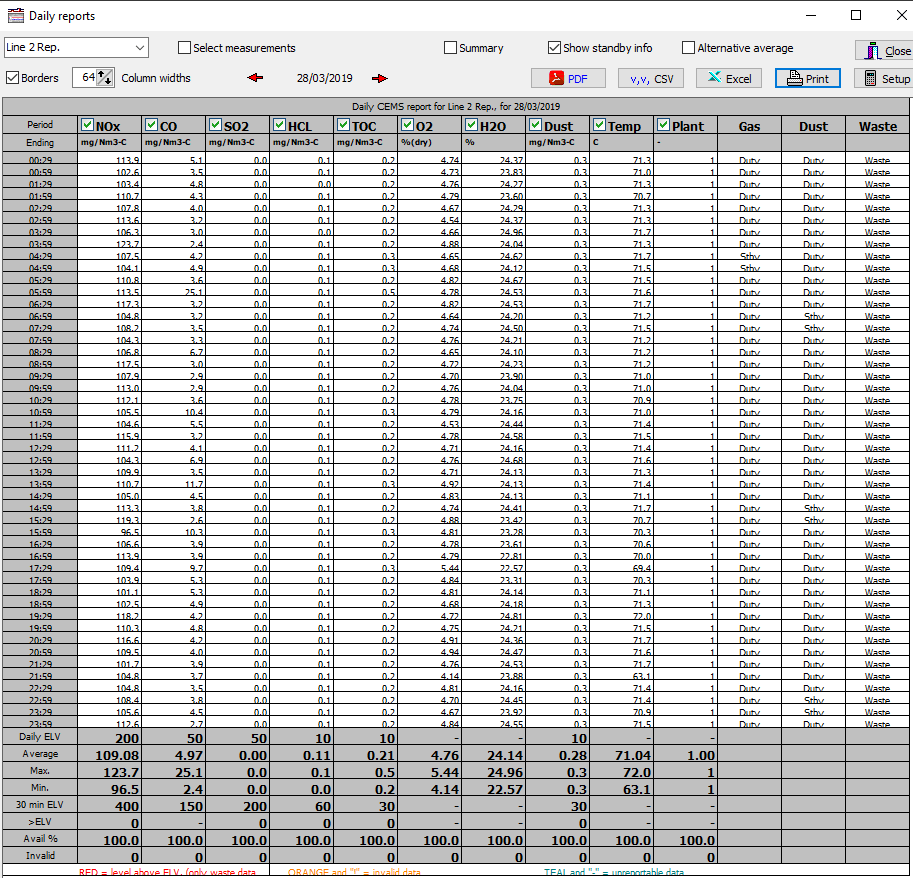Adjust column widths spinner arrows
This screenshot has width=913, height=878.
point(105,78)
